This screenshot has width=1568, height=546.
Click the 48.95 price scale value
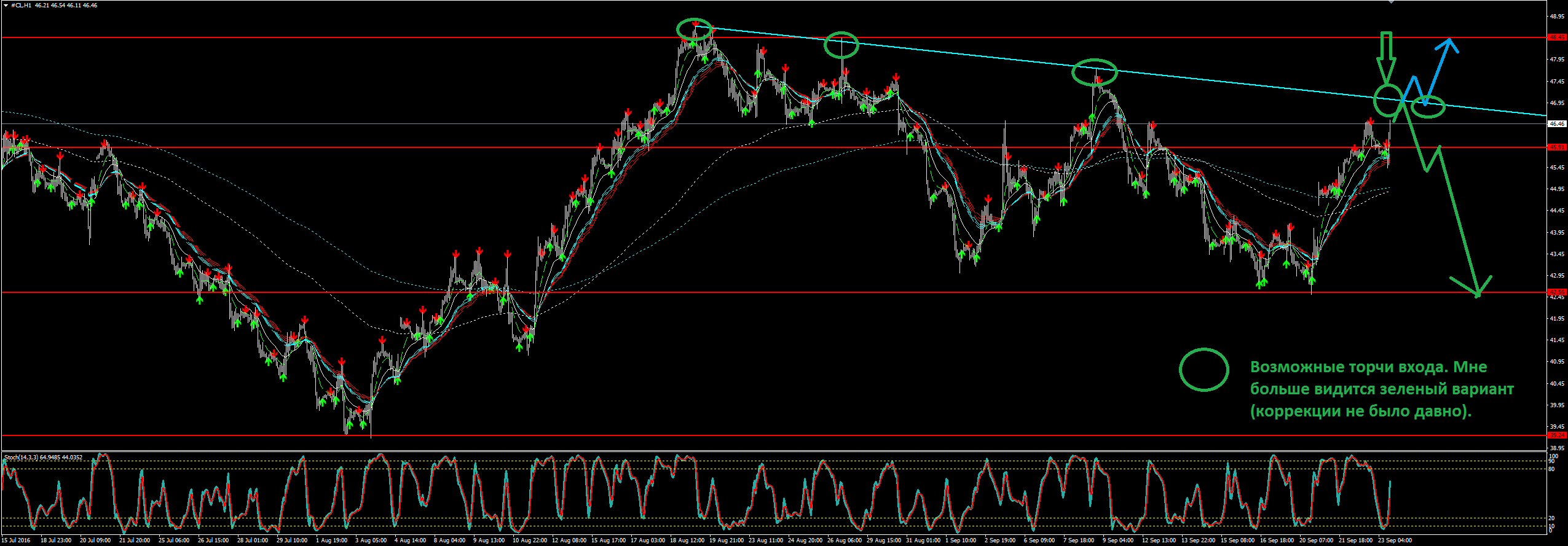[x=1557, y=17]
